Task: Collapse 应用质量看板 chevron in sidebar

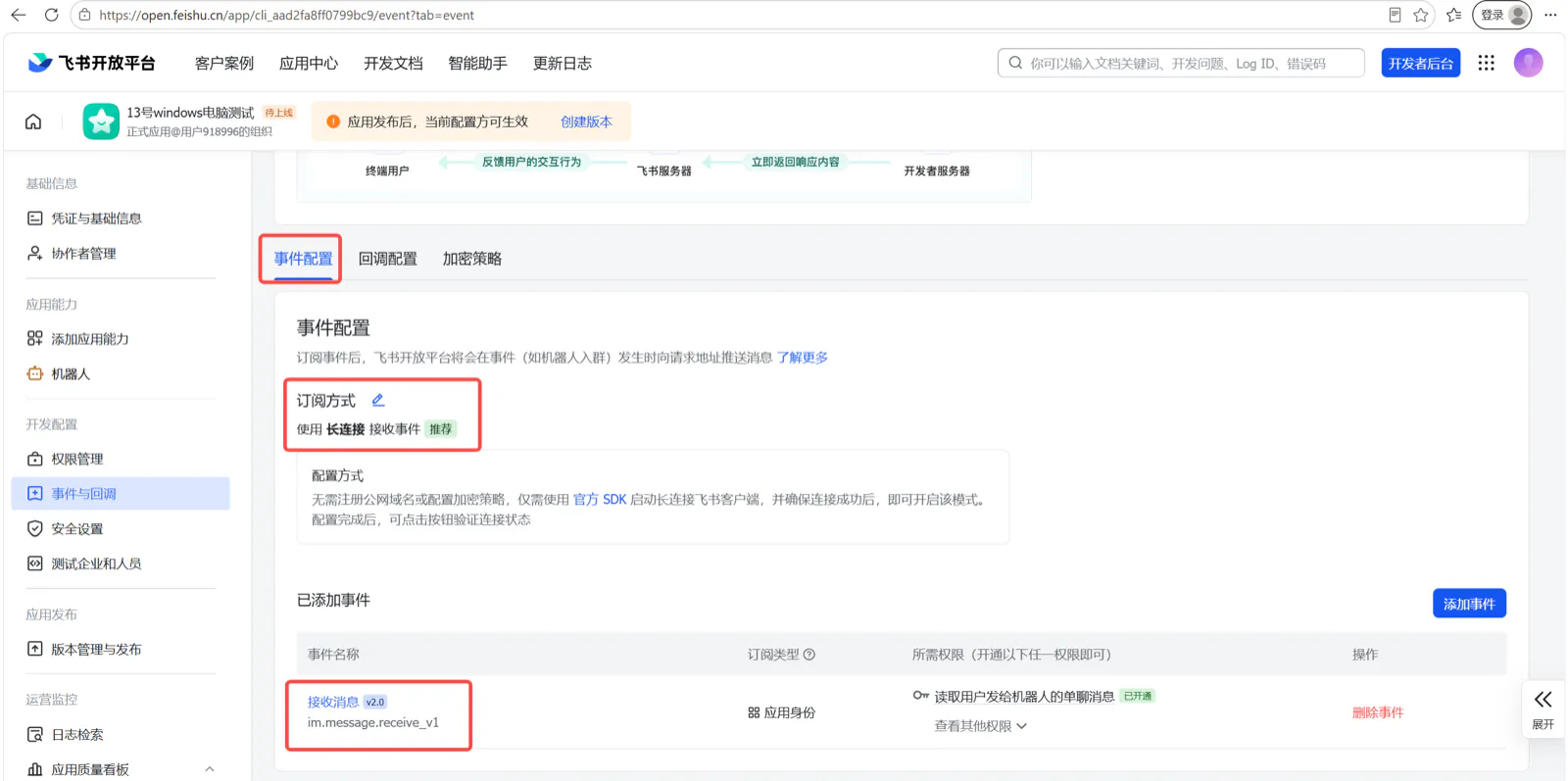Action: point(209,769)
